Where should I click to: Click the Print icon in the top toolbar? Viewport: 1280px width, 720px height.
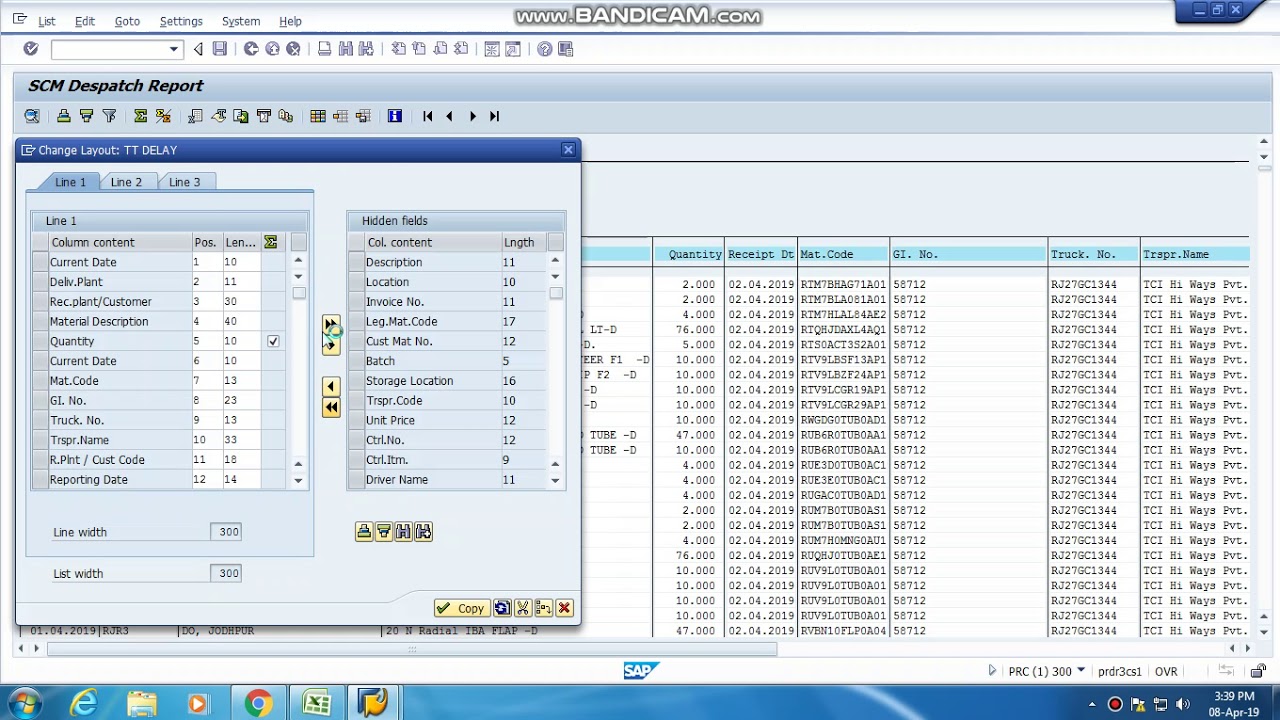324,49
